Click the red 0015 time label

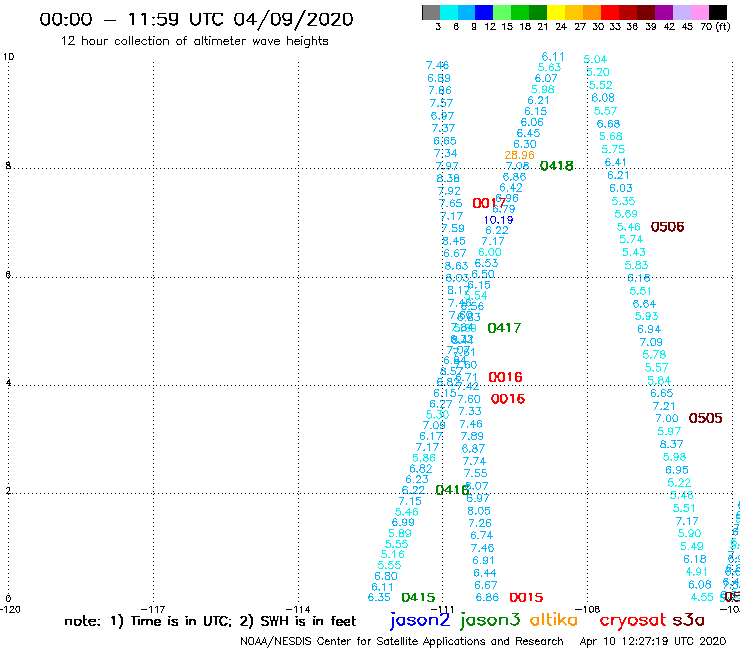coord(526,598)
